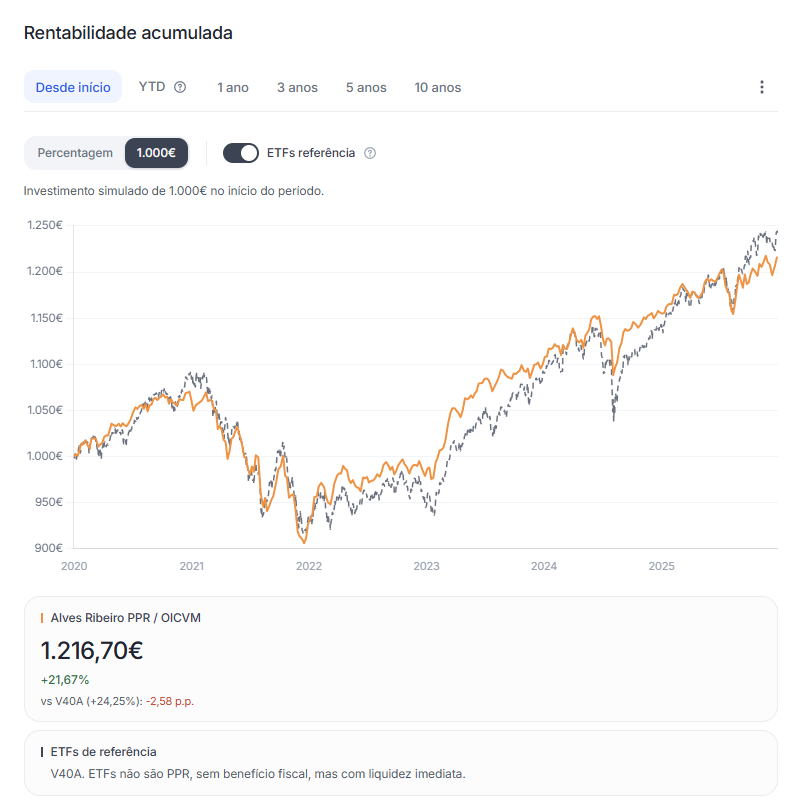The image size is (806, 806).
Task: Click the Alves Ribeiro PPR / OICVM label
Action: [125, 618]
